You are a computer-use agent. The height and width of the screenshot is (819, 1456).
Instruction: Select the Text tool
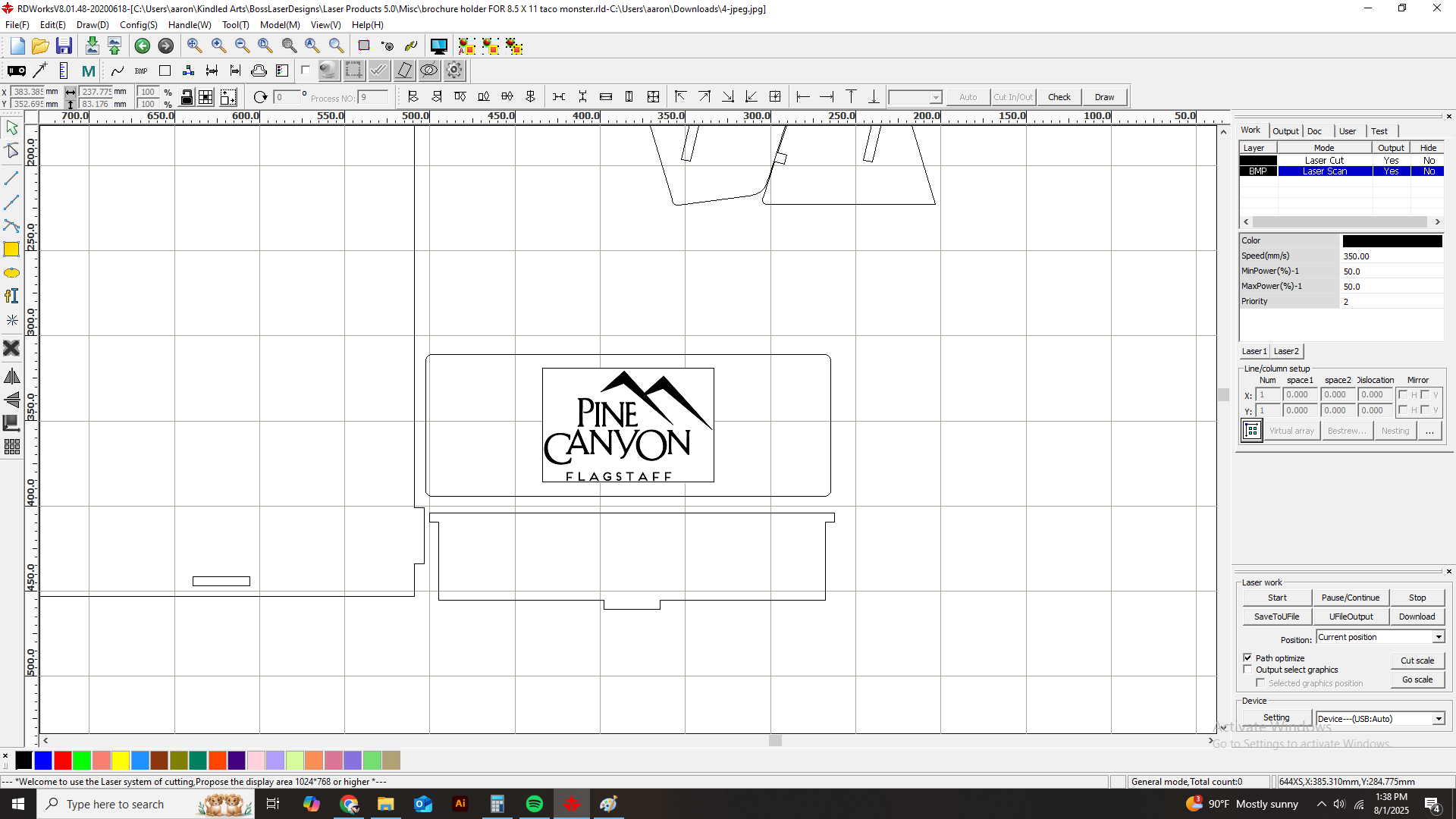(11, 297)
